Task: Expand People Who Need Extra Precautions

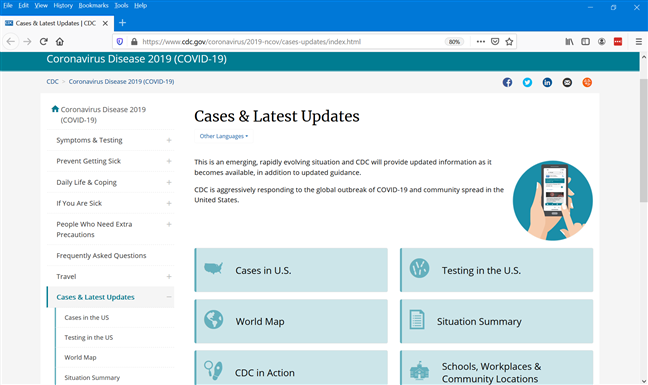Action: point(169,224)
